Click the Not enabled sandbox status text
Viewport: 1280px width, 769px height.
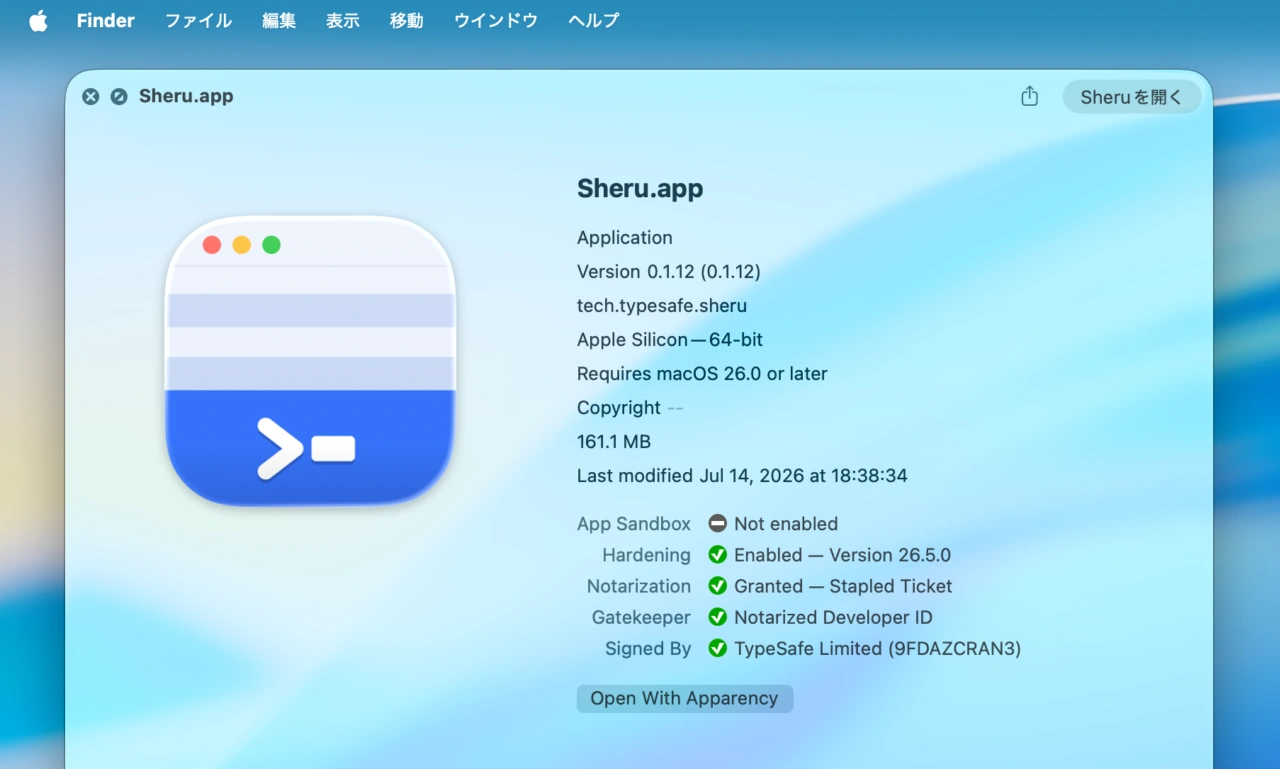click(786, 524)
